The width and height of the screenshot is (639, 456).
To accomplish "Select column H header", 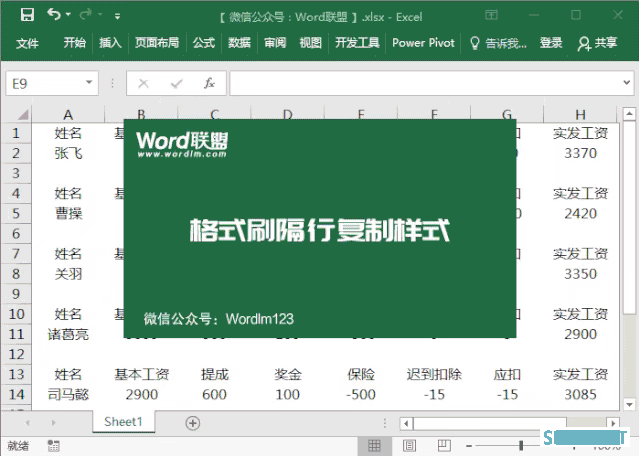I will (x=580, y=115).
